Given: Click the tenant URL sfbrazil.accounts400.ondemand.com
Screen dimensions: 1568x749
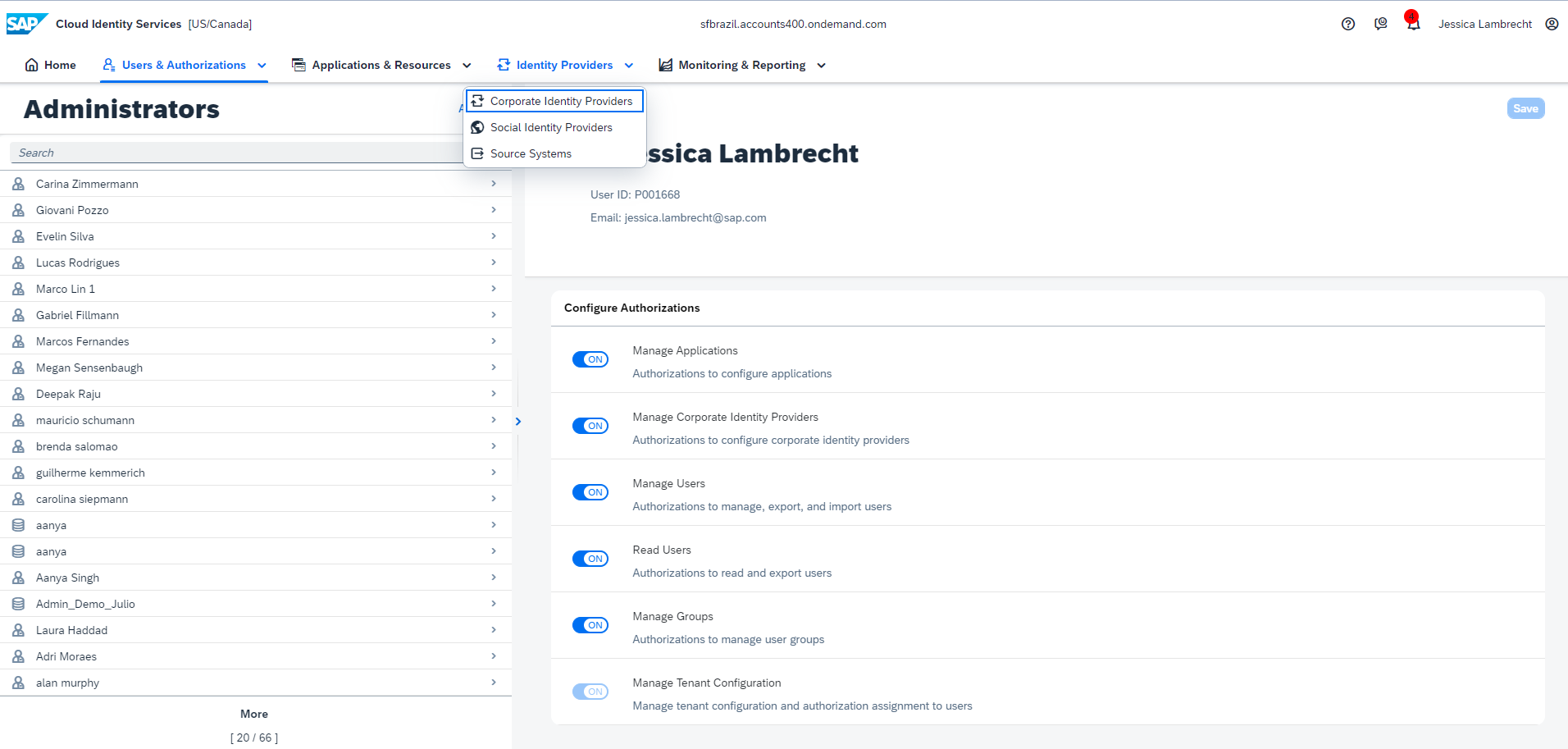Looking at the screenshot, I should pyautogui.click(x=793, y=24).
